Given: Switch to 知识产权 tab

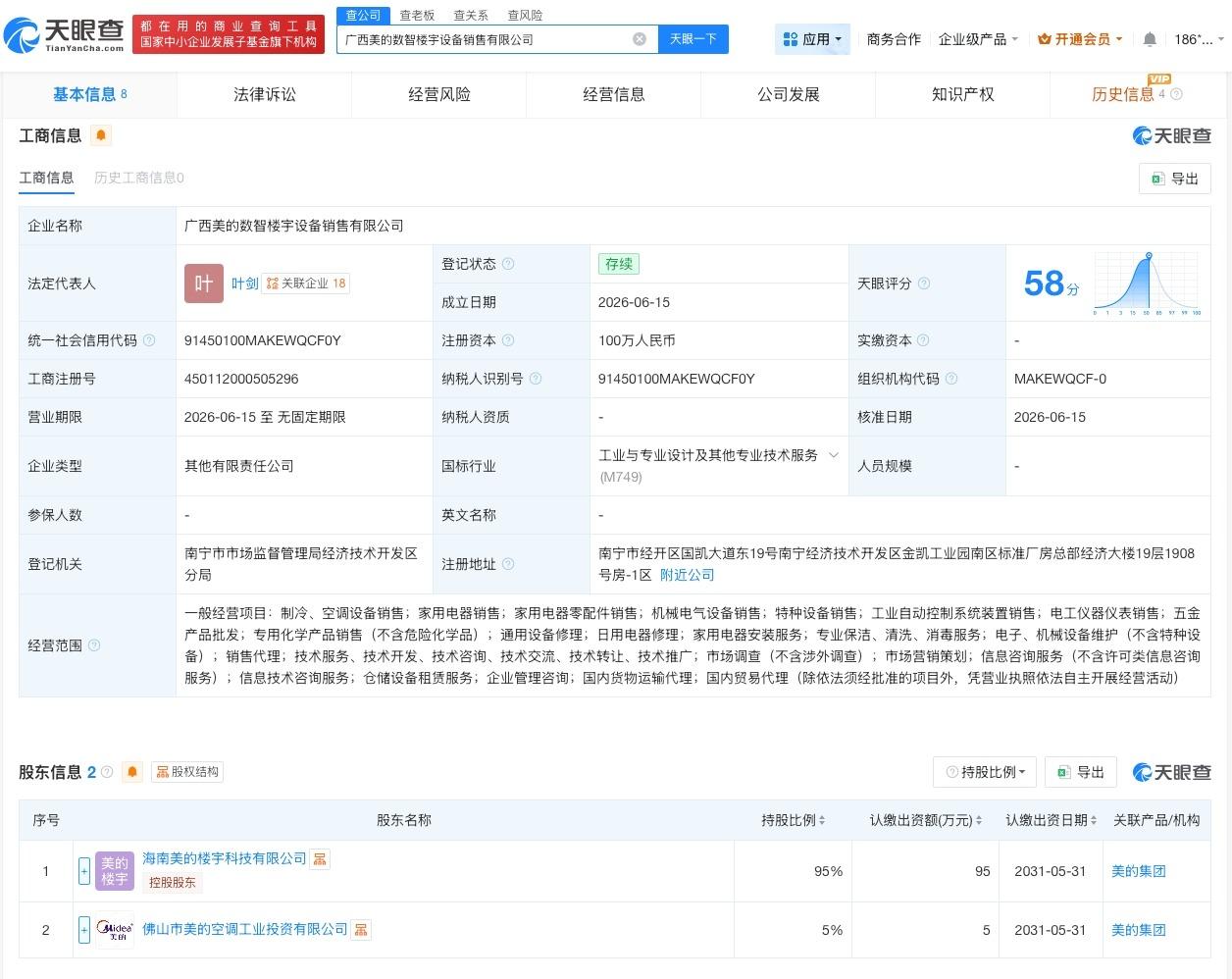Looking at the screenshot, I should (x=963, y=94).
